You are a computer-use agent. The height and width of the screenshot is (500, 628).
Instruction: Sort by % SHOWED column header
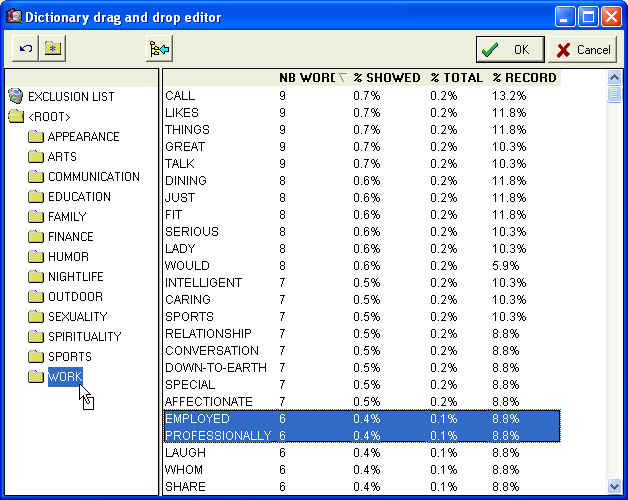tap(386, 77)
